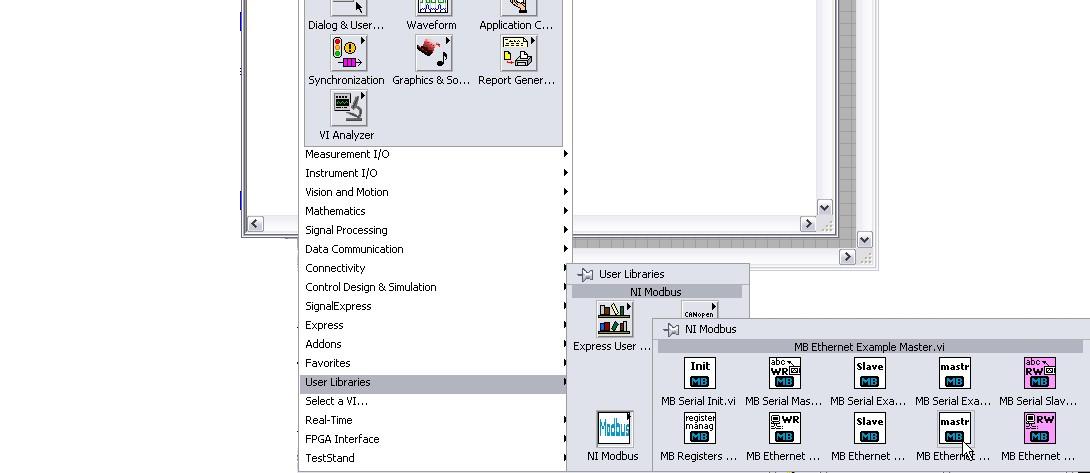The image size is (1090, 473).
Task: Open the CANopen library icon
Action: click(x=699, y=310)
